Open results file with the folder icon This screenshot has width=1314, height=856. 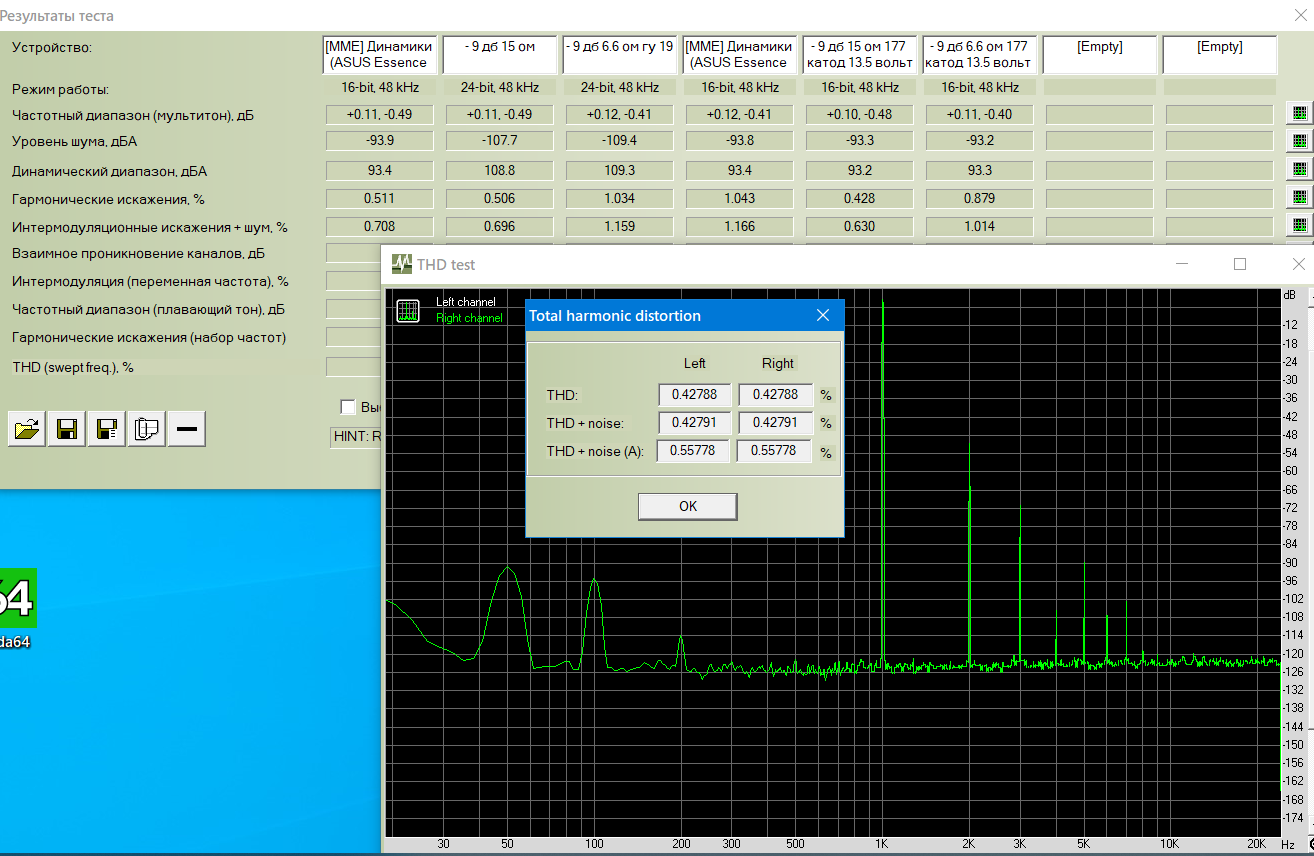coord(27,429)
